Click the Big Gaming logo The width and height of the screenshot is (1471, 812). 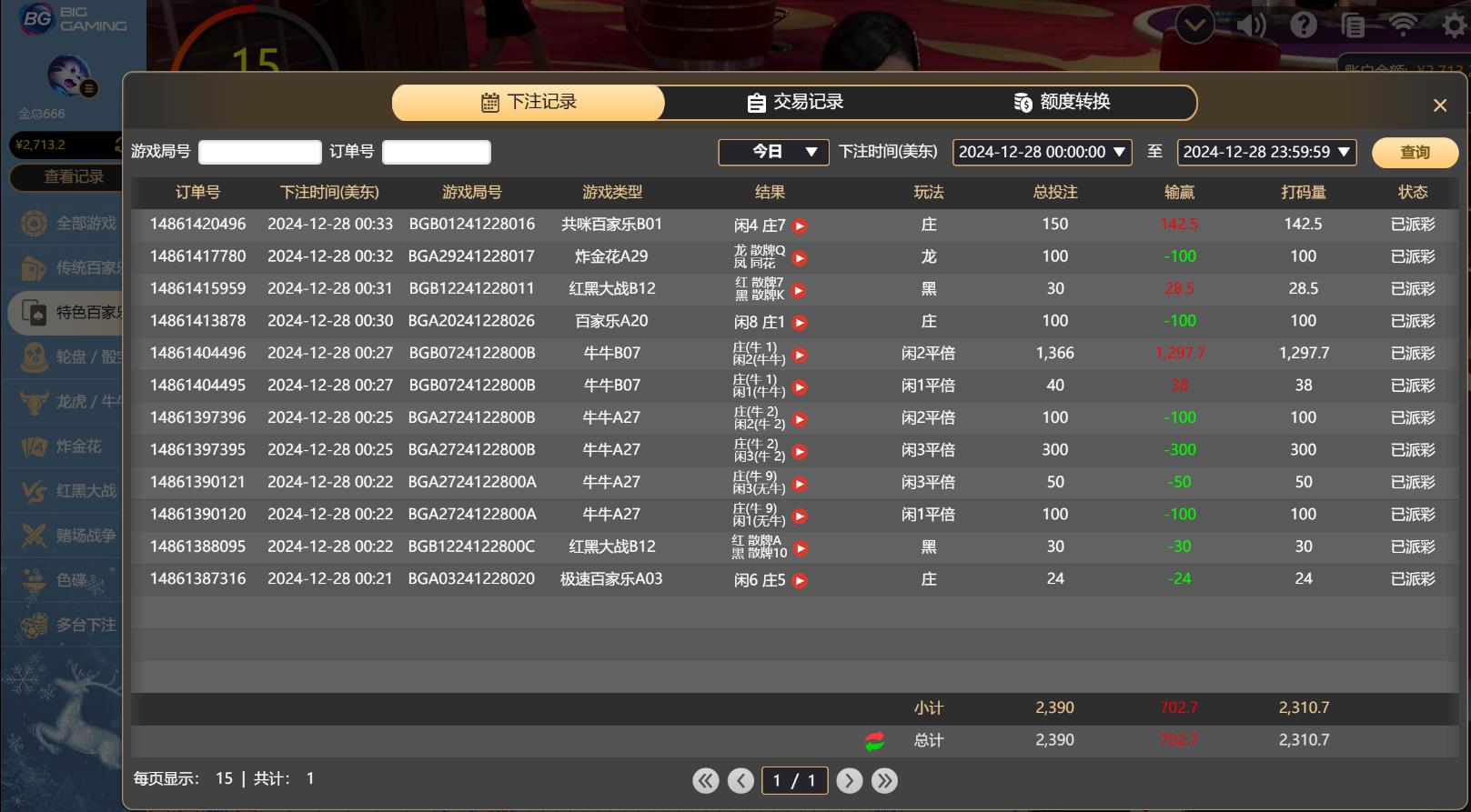click(x=73, y=19)
